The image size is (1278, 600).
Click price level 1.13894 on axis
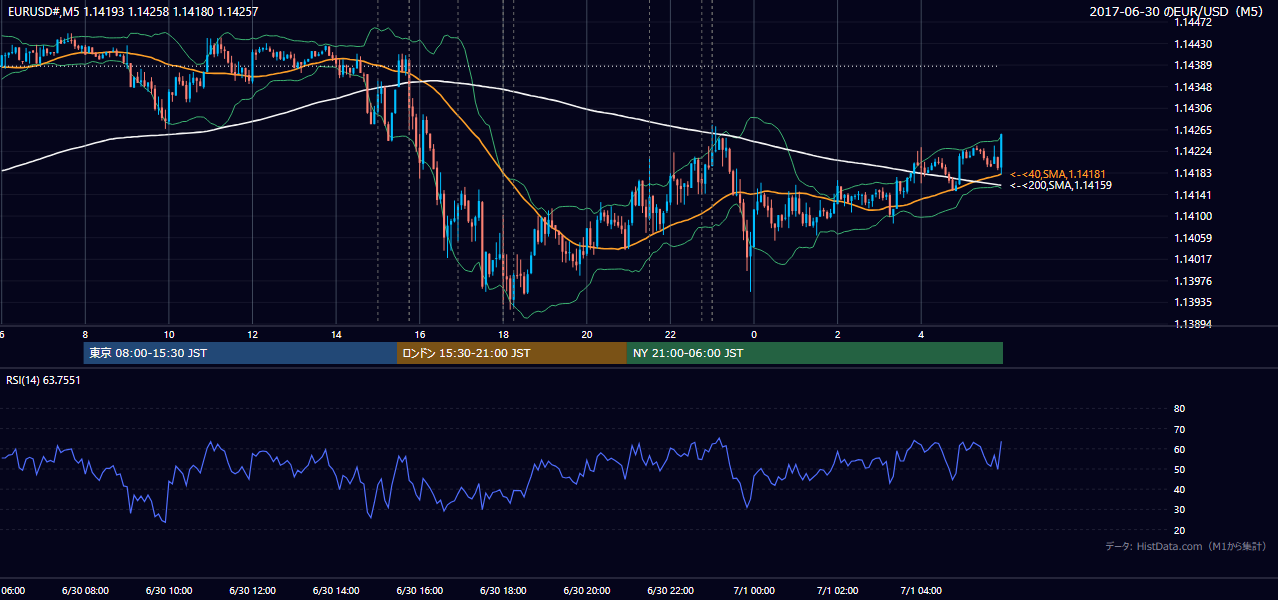(1193, 324)
